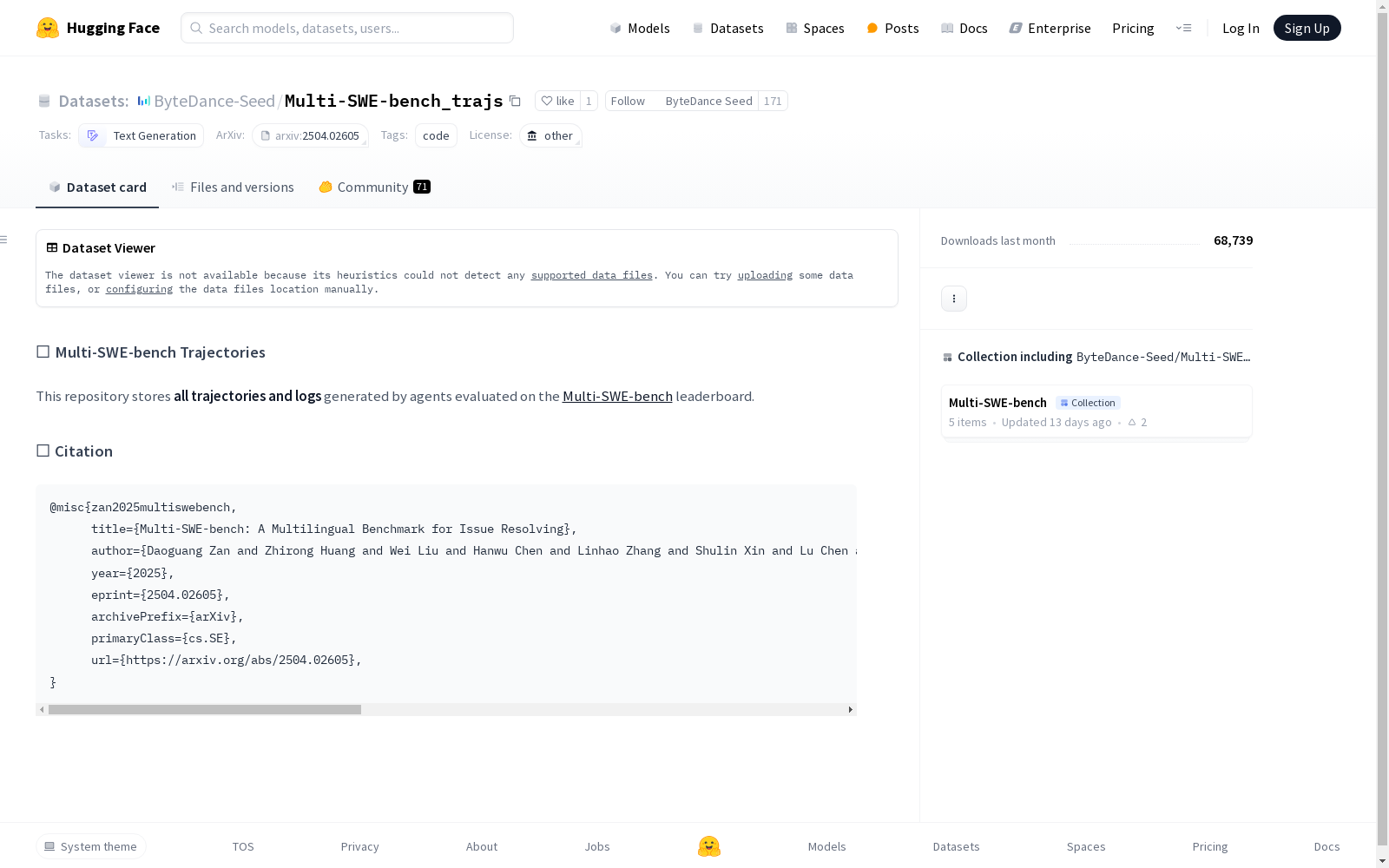Follow ByteDance Seed organization
1389x868 pixels.
pyautogui.click(x=681, y=101)
